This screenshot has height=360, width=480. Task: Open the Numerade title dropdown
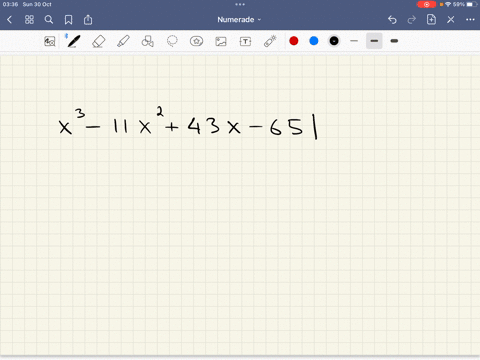click(x=239, y=20)
